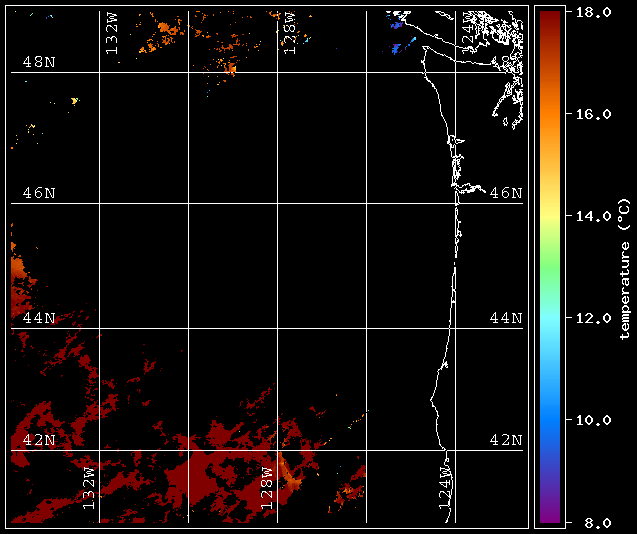
Task: Click the 48N latitude label on the left
Action: coord(39,62)
